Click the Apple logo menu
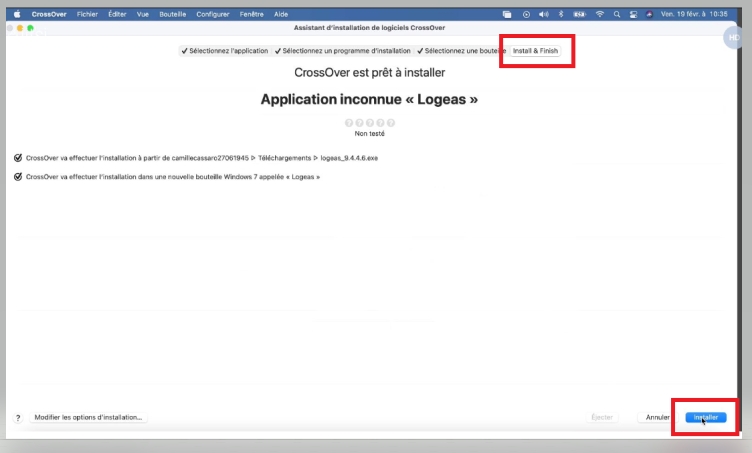The height and width of the screenshot is (453, 752). point(16,14)
